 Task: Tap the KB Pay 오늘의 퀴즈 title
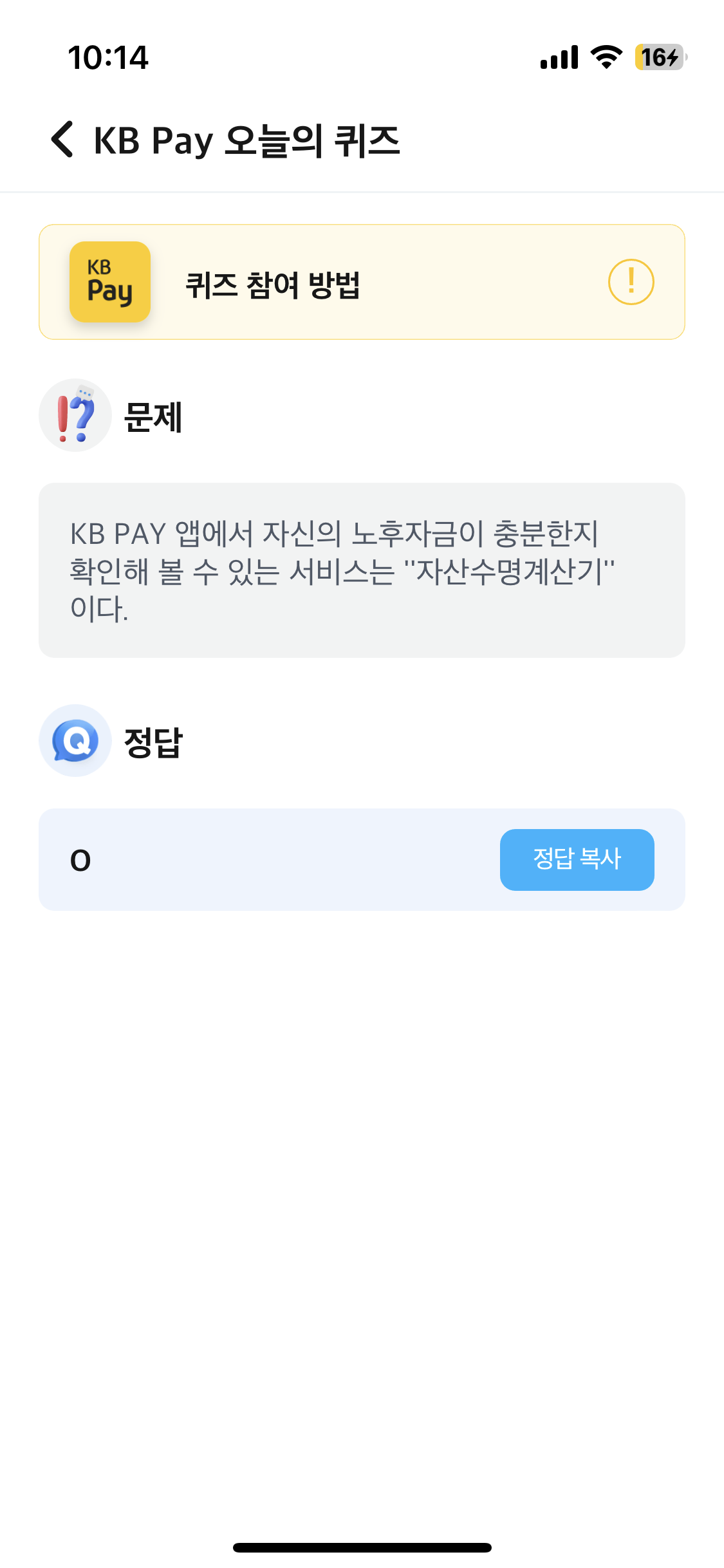point(247,140)
